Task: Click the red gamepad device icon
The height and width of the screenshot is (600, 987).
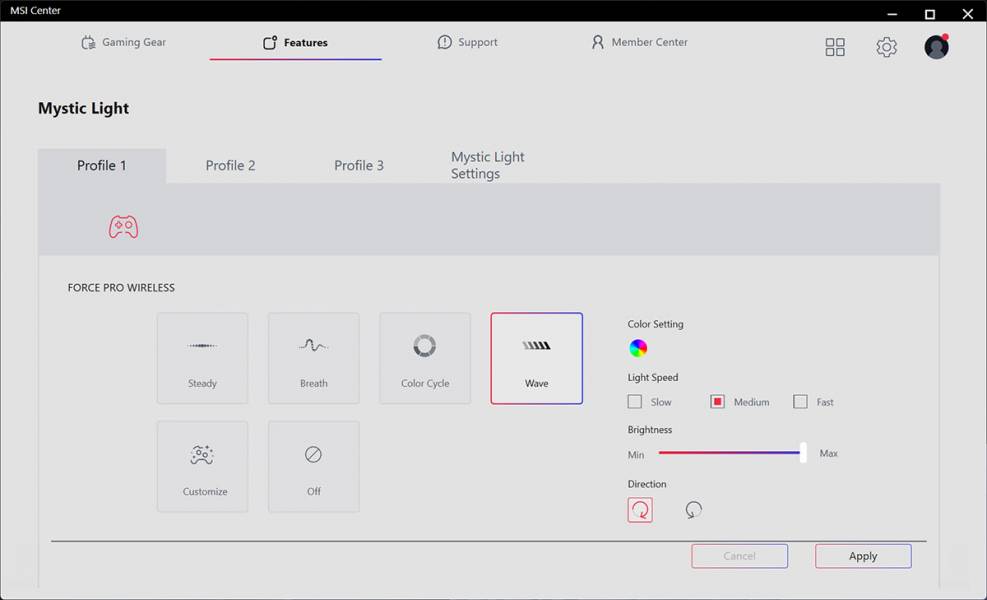Action: click(123, 227)
